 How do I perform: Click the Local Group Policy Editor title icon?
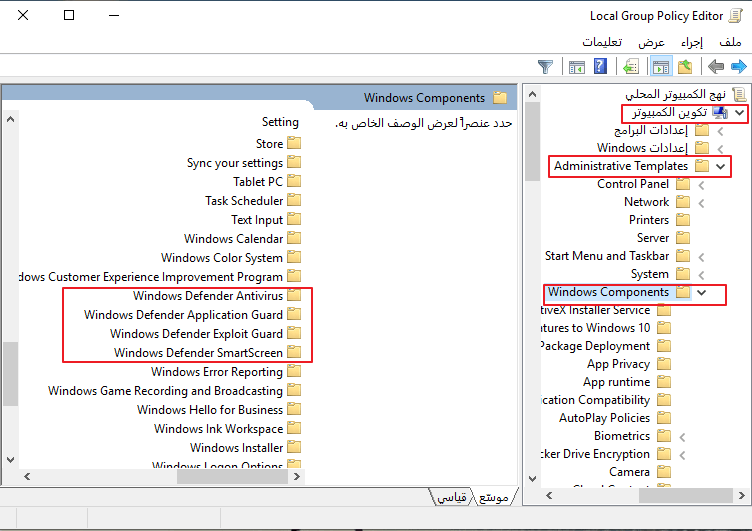coord(735,16)
